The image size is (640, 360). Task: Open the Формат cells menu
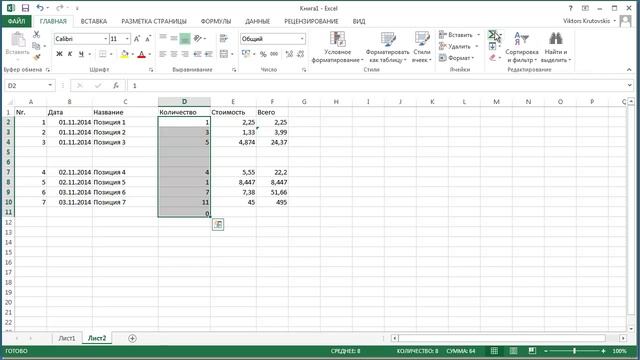pyautogui.click(x=457, y=58)
